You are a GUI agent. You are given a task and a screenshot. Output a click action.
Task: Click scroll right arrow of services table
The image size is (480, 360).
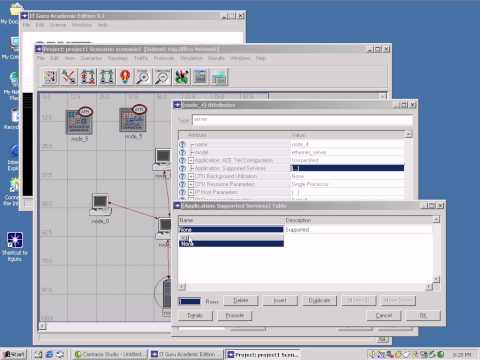point(429,287)
